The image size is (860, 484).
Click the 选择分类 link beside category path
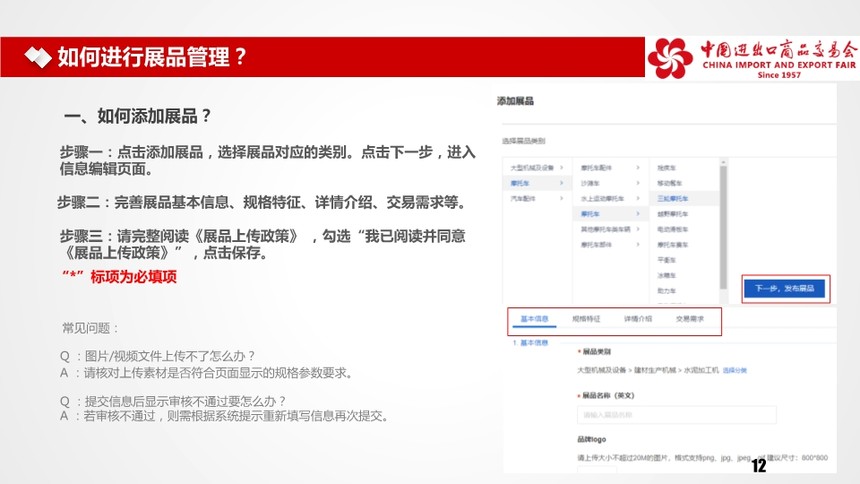[x=734, y=370]
